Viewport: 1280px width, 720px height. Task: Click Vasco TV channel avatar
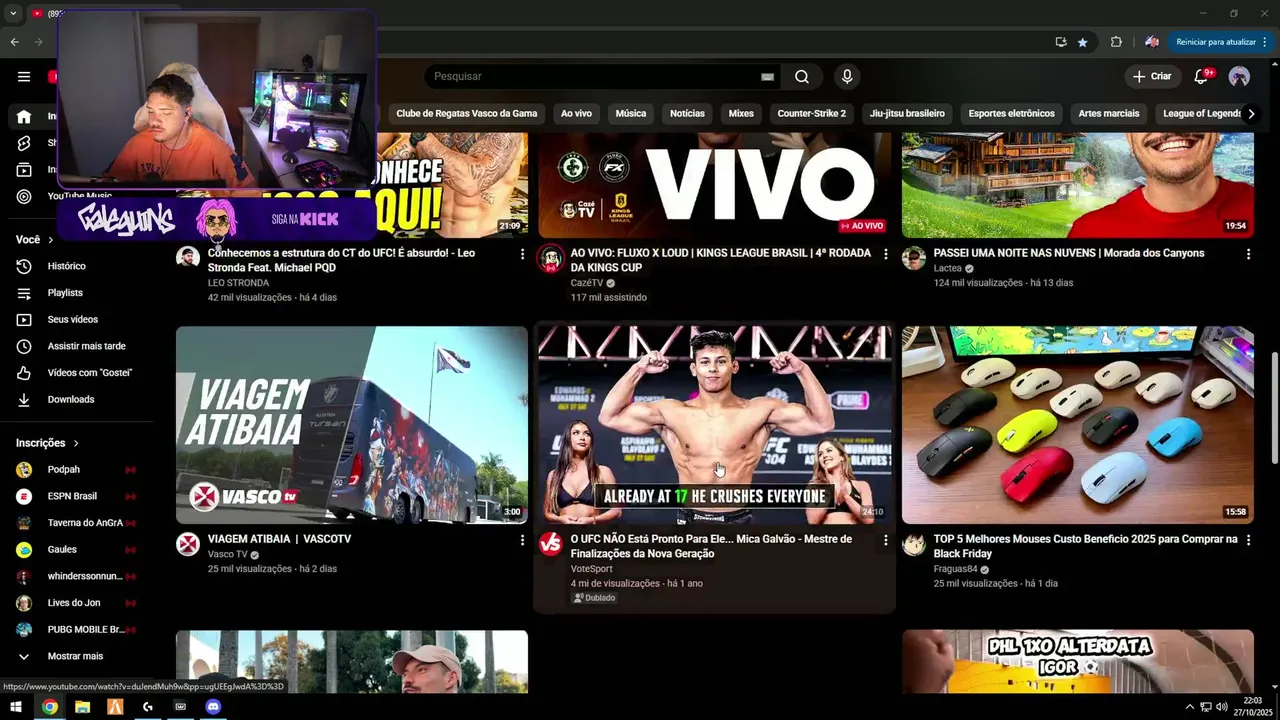tap(188, 544)
